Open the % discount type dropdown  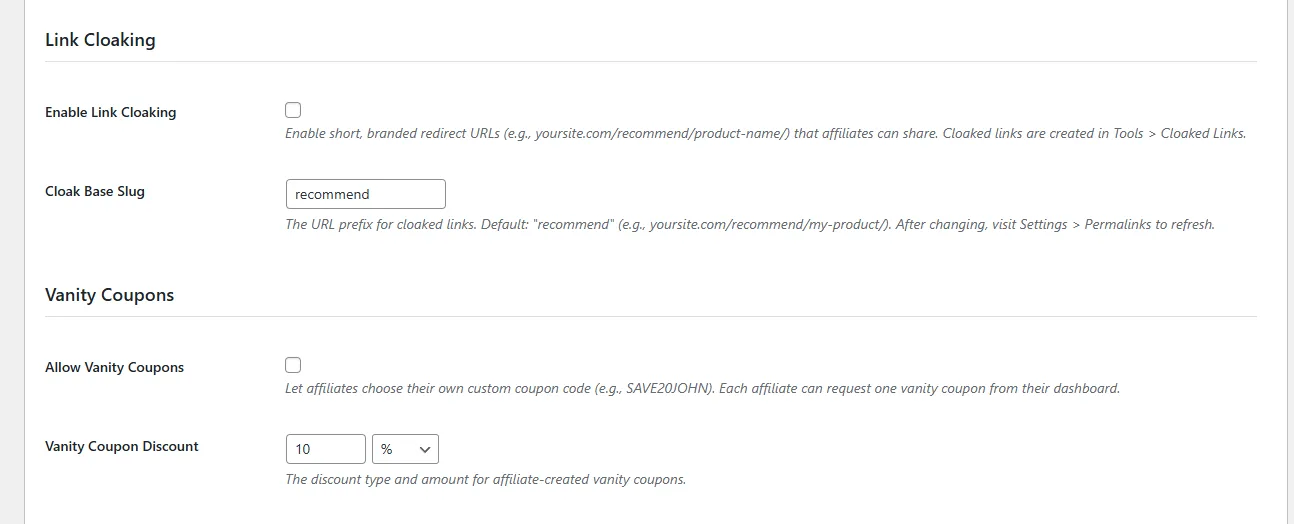404,449
